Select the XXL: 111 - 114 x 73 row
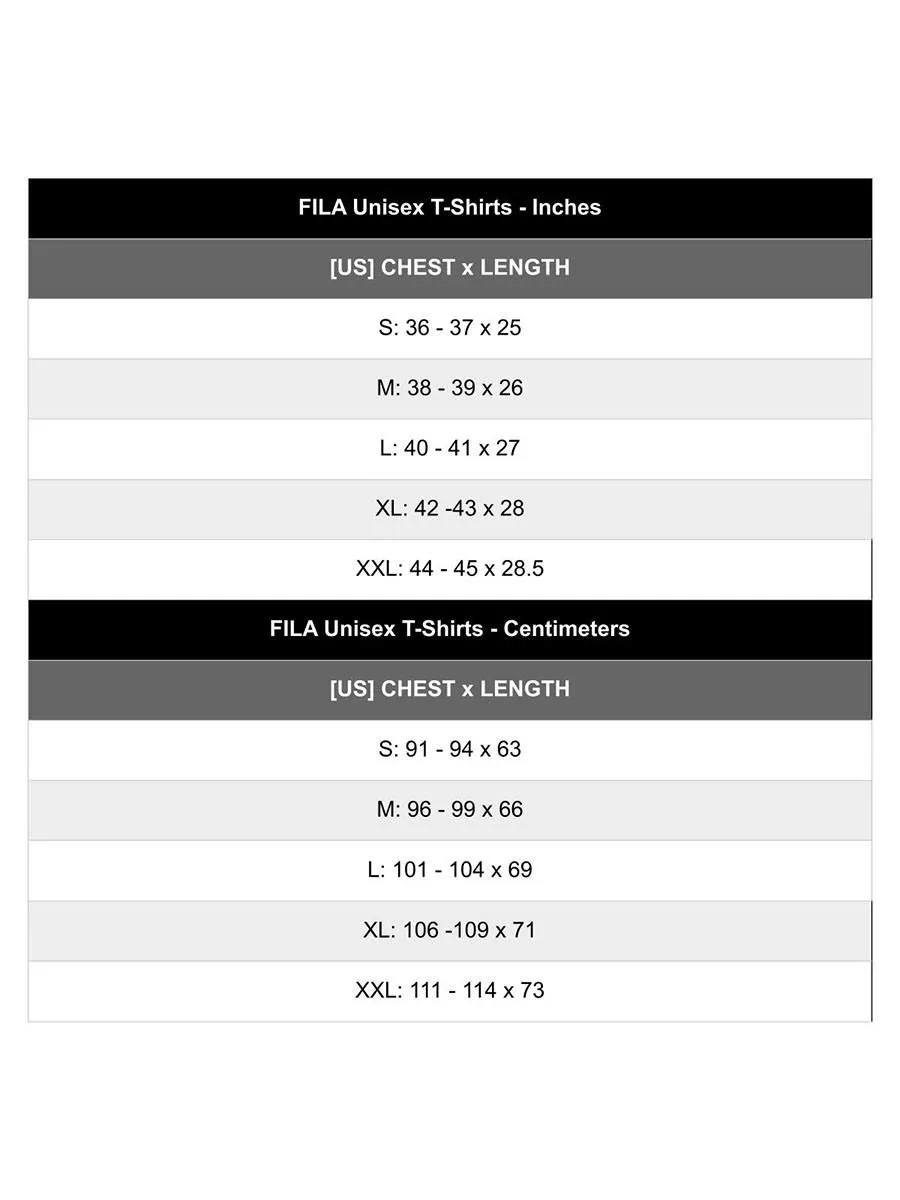Viewport: 900px width, 1200px height. [x=449, y=990]
